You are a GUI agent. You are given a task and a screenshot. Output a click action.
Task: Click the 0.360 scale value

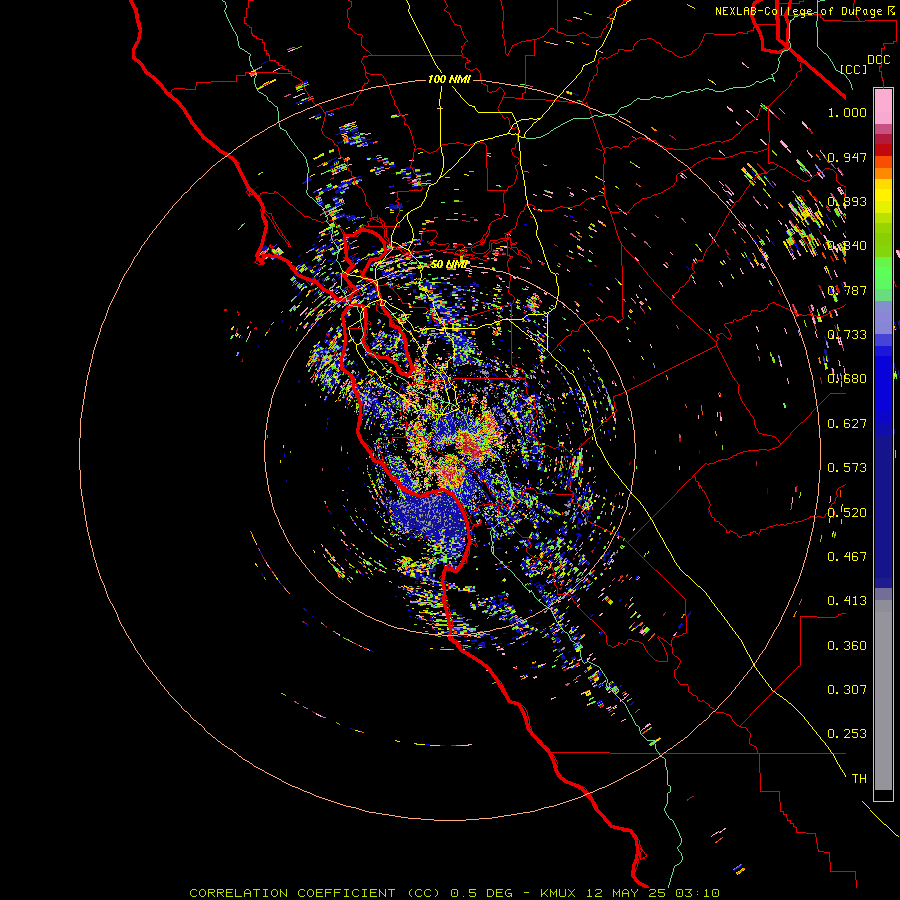point(847,646)
